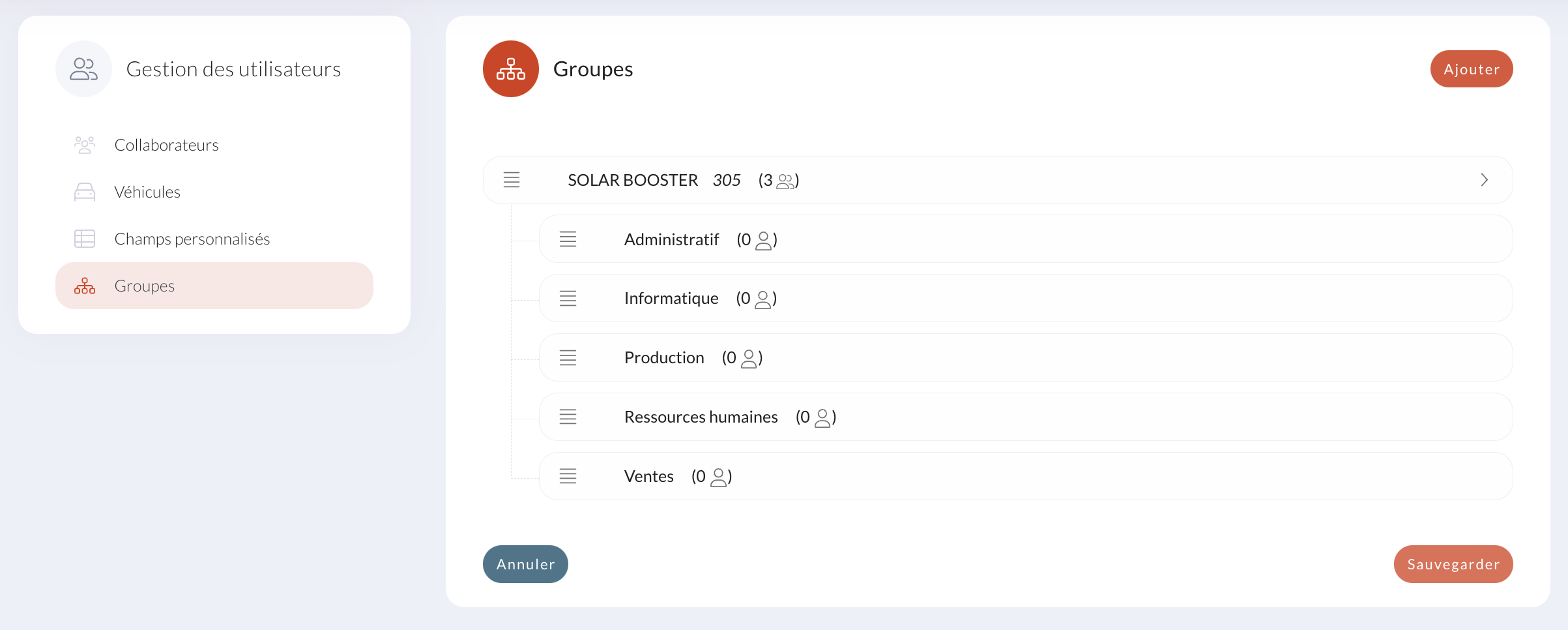Click the Collaborateurs people icon

85,145
